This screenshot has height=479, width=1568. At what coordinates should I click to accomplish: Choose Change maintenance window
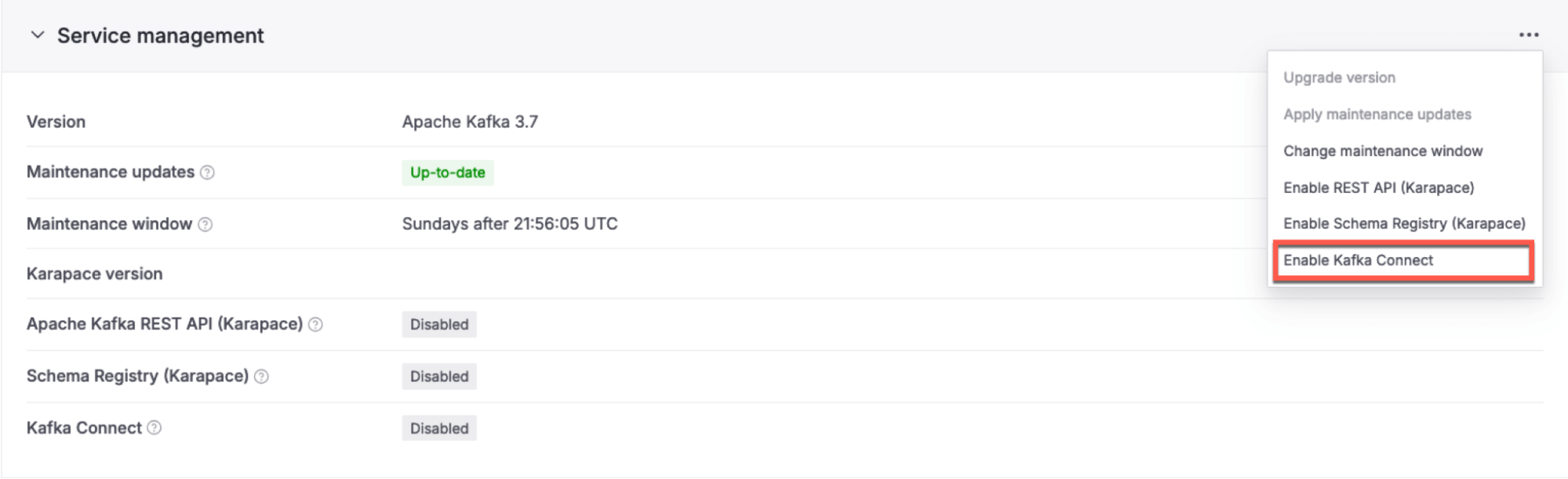point(1383,151)
